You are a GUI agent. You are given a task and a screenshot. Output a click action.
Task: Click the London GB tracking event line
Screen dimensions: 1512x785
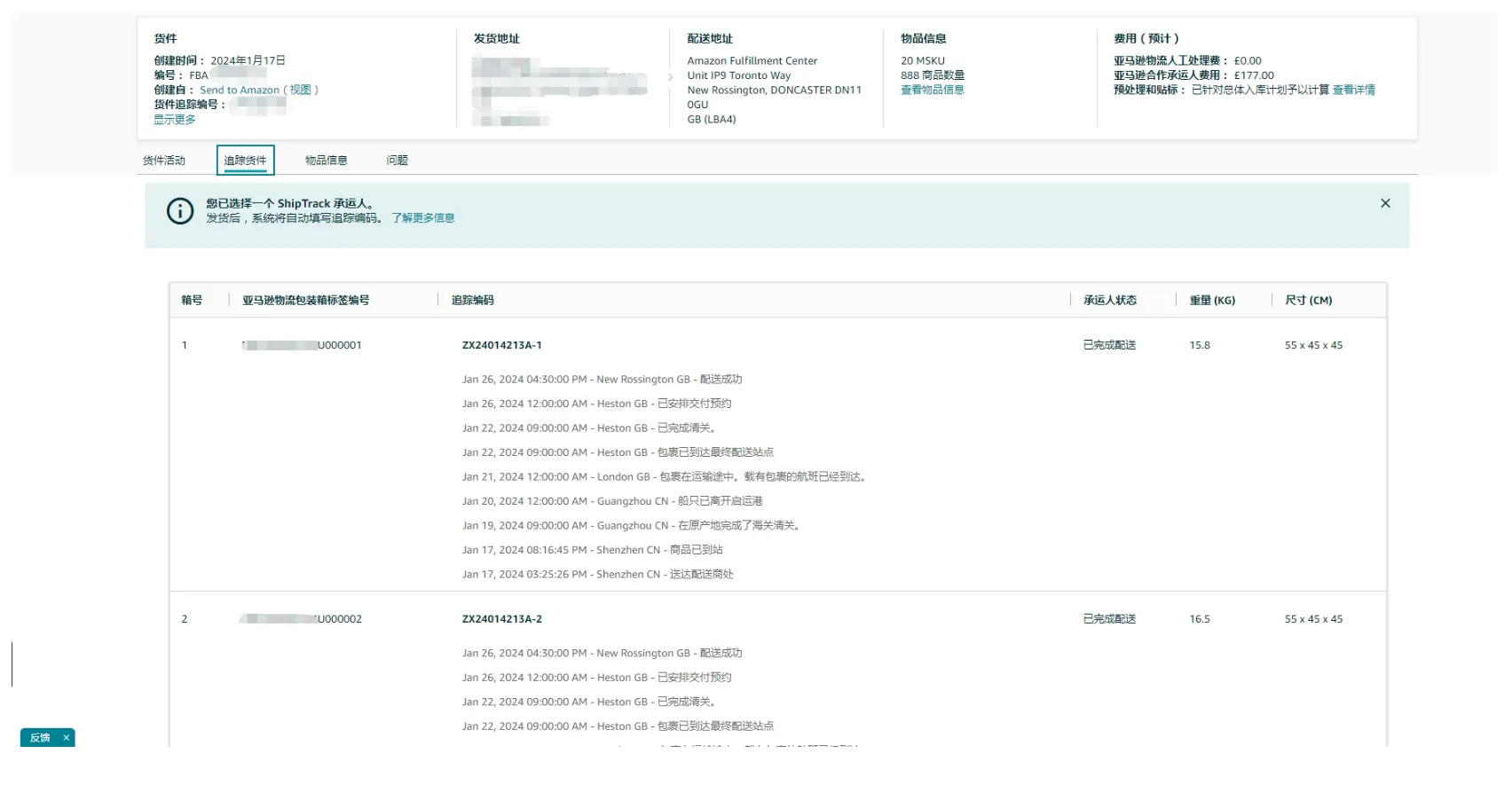(x=664, y=476)
